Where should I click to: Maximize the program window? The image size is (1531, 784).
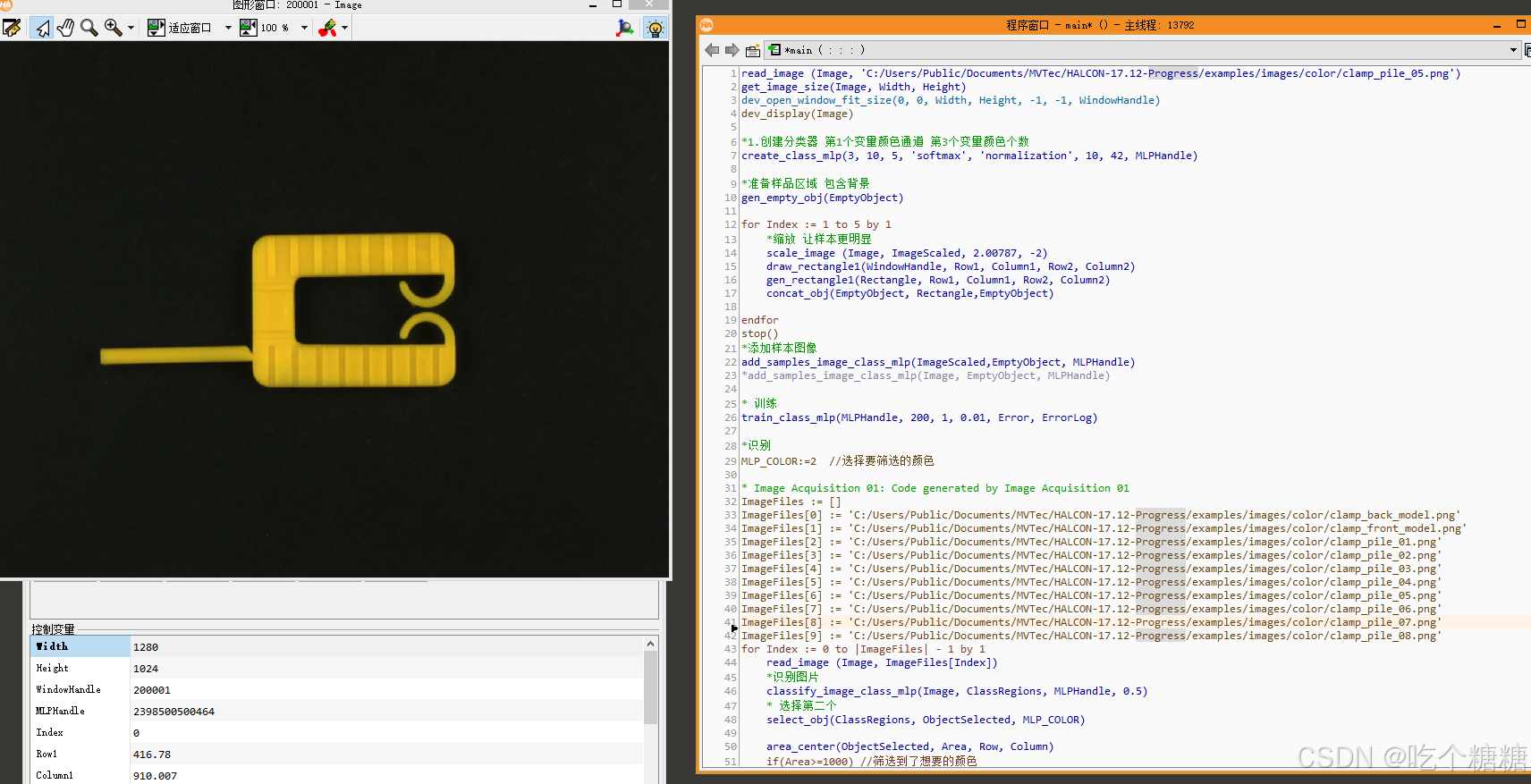pos(1521,24)
